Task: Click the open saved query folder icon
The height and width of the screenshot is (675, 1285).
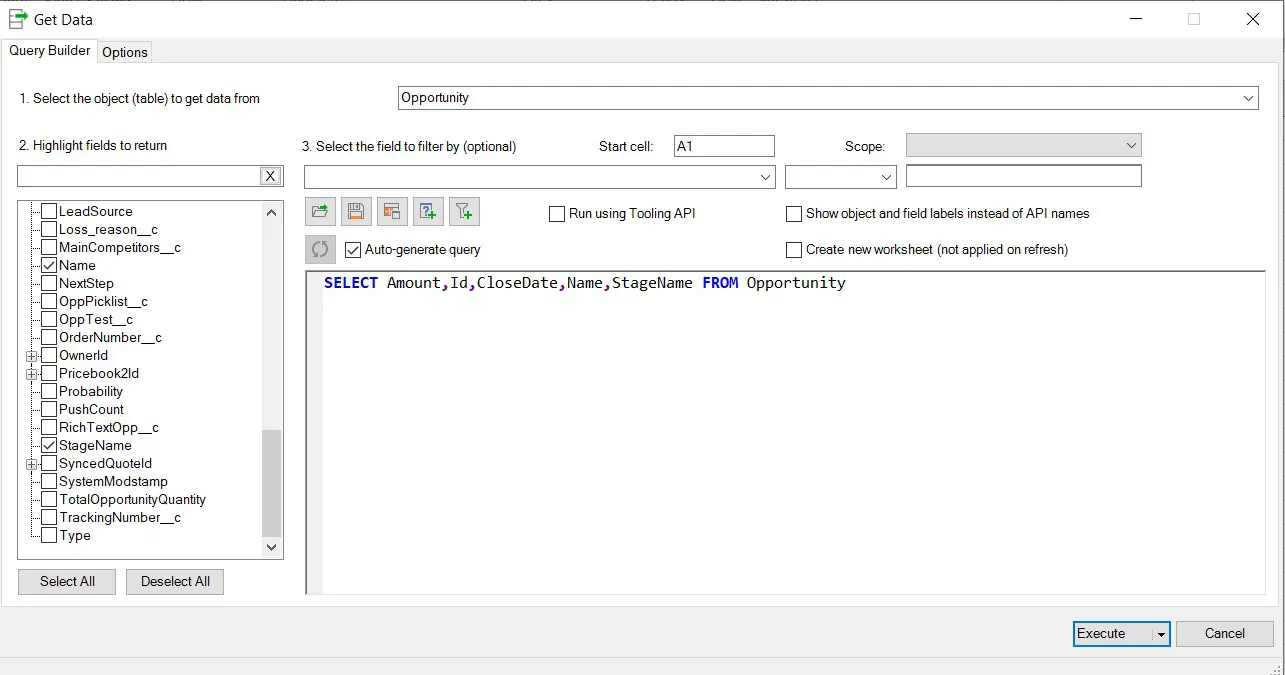Action: [x=320, y=211]
